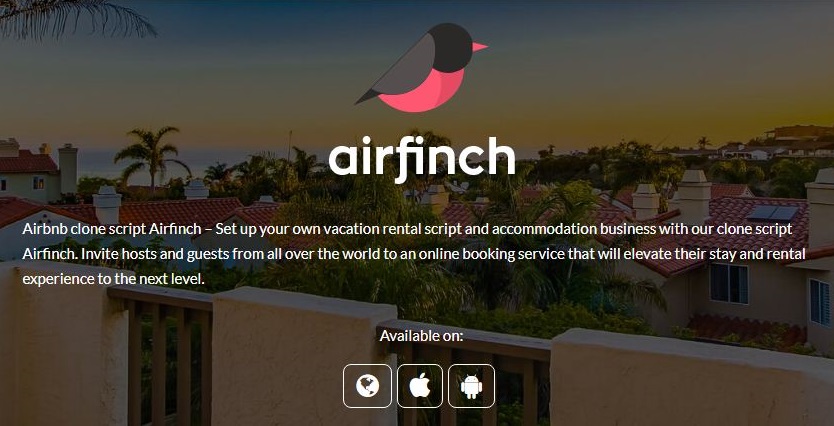Click the bird's black tail tip
Screen dimensions: 834x426
pos(367,97)
